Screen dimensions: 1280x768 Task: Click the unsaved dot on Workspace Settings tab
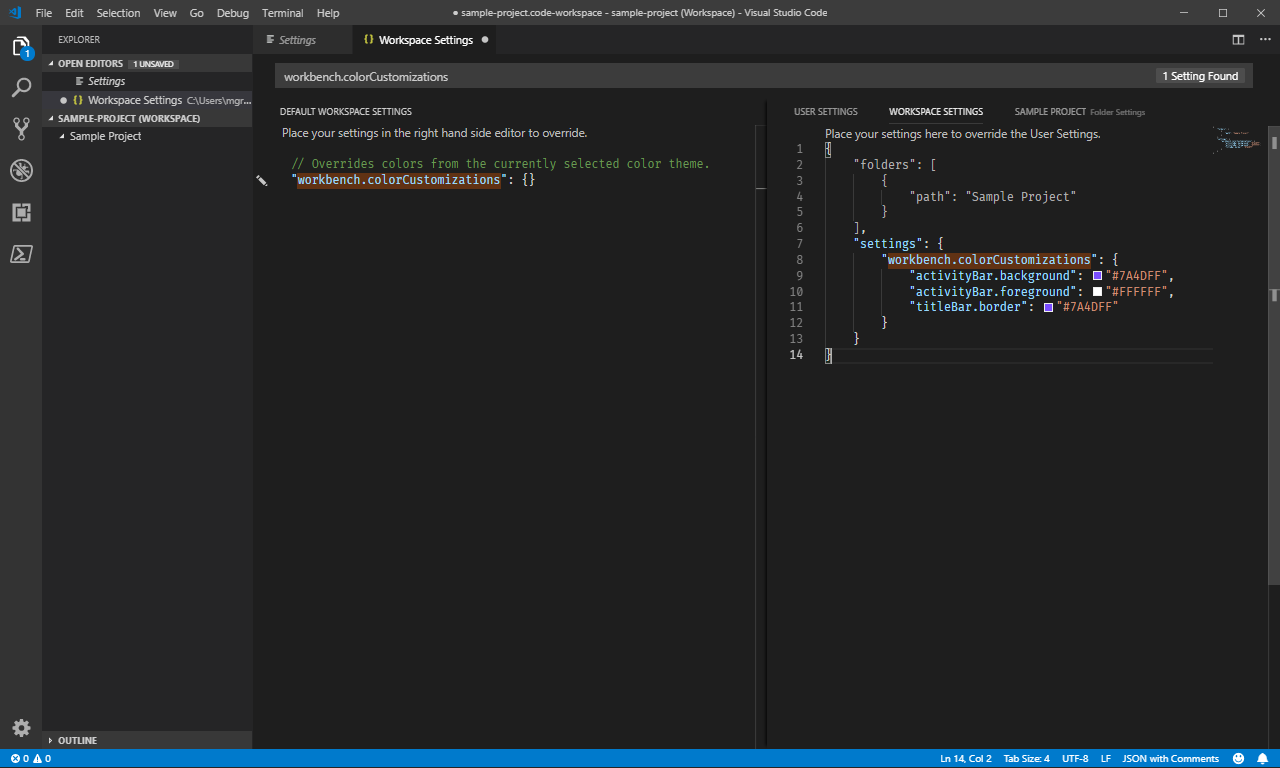[x=485, y=40]
